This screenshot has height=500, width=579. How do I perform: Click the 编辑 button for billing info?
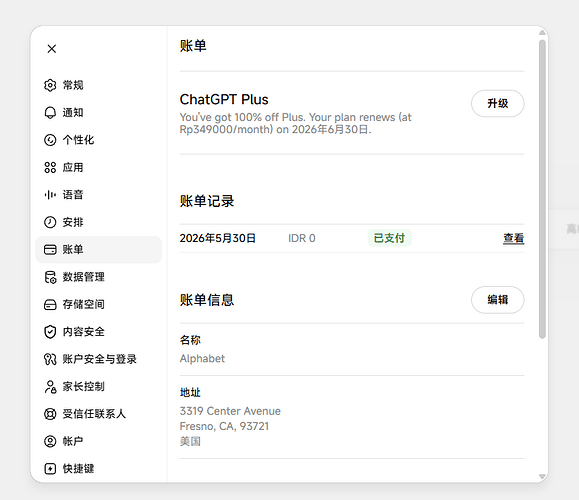tap(497, 300)
